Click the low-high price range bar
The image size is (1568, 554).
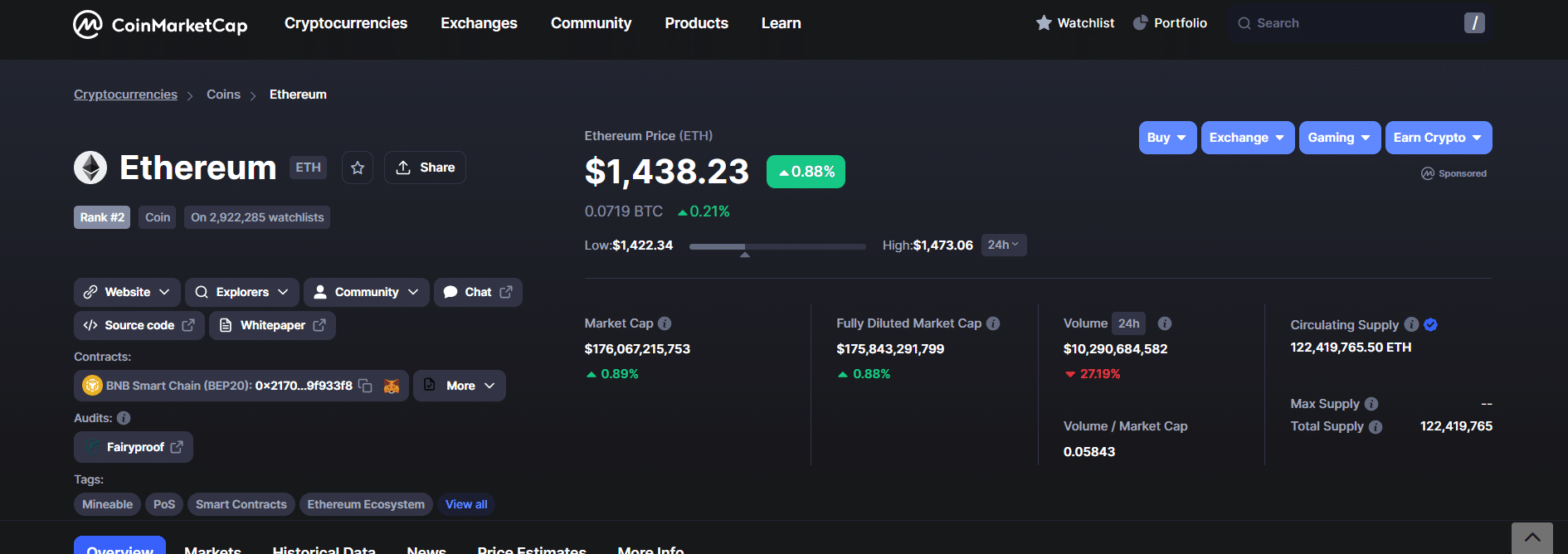pos(777,246)
